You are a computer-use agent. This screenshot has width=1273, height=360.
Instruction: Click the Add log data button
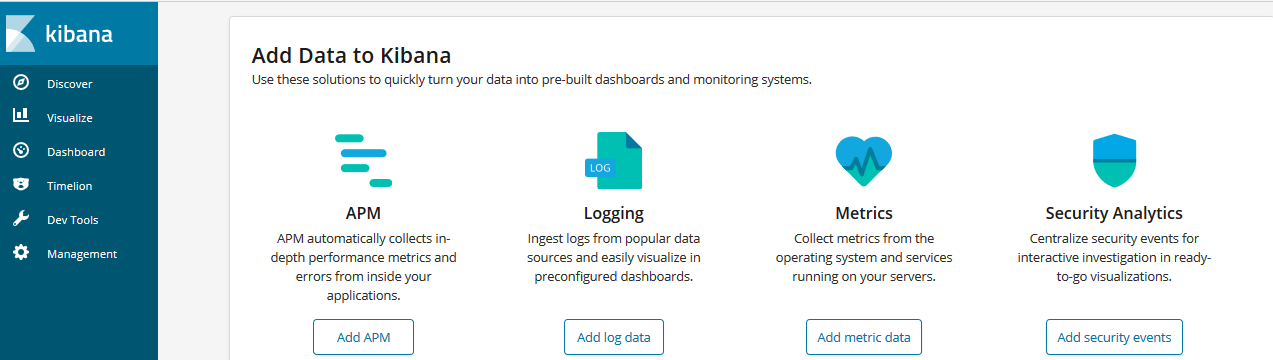pyautogui.click(x=614, y=337)
